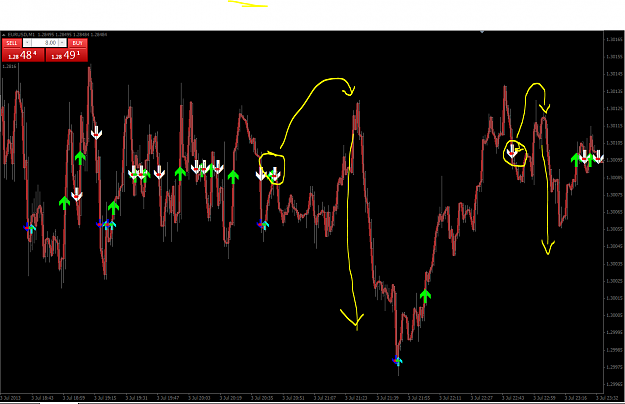The image size is (625, 404).
Task: Increase trade volume with the right stepper arrow
Action: click(63, 43)
